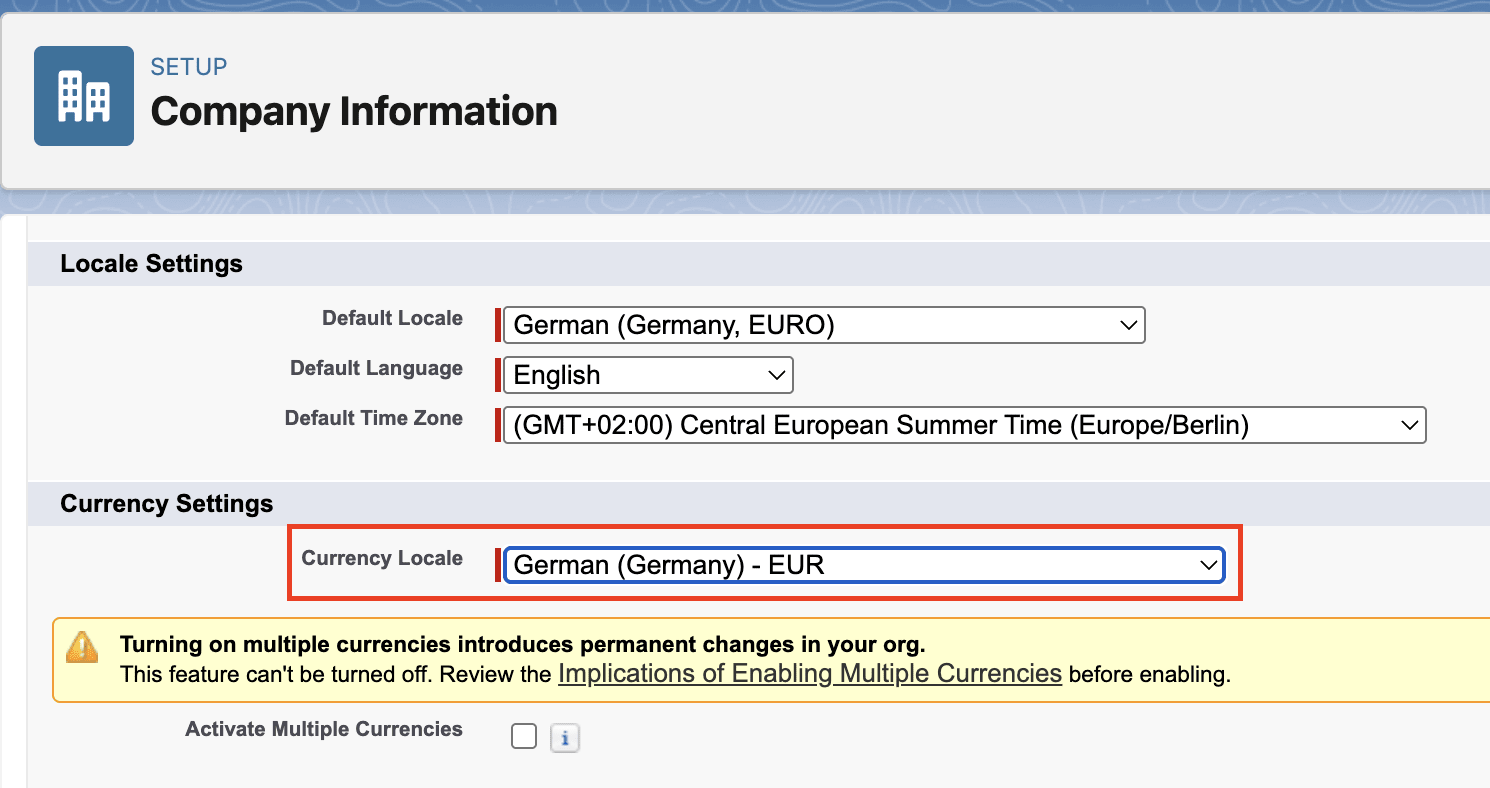Screen dimensions: 1490x788
Task: Click the Default Locale dropdown chevron
Action: (x=1128, y=325)
